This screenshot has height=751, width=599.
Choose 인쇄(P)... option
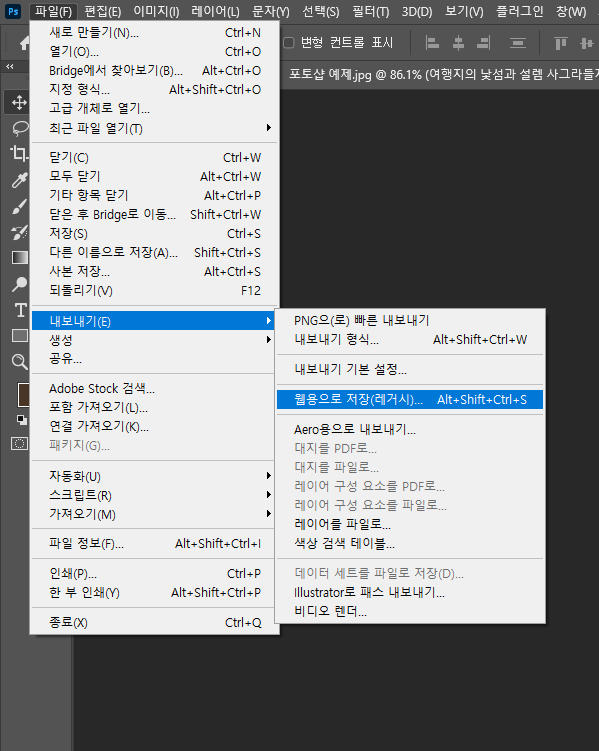click(x=155, y=573)
